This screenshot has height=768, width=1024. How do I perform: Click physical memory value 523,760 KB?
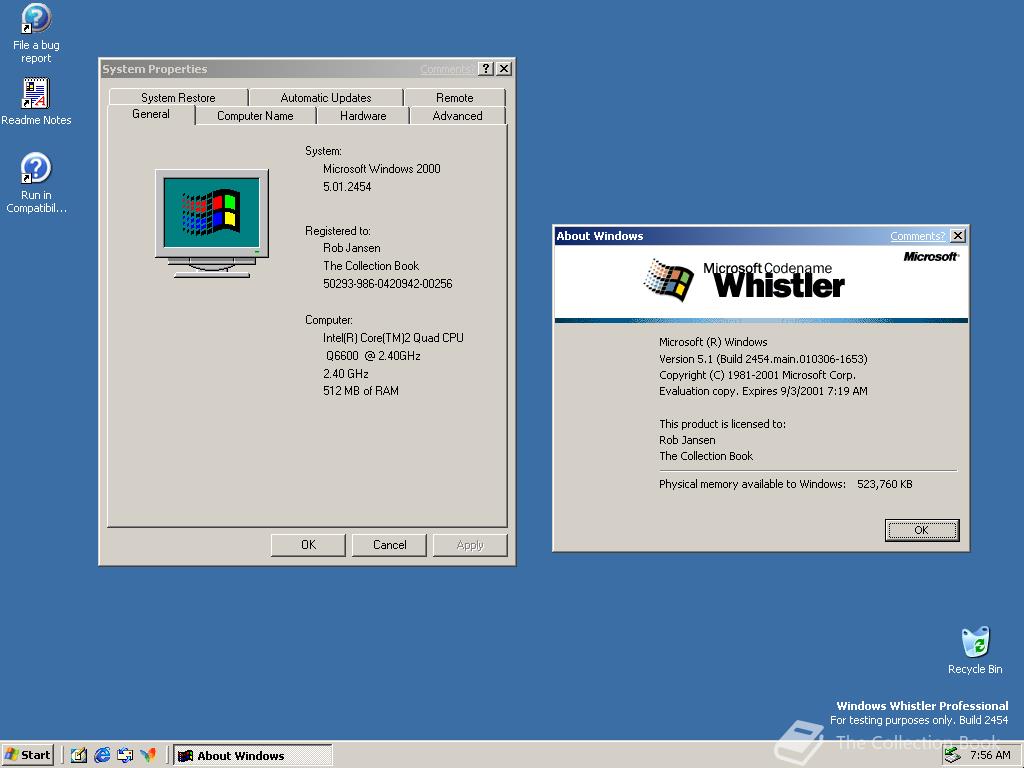pyautogui.click(x=884, y=484)
